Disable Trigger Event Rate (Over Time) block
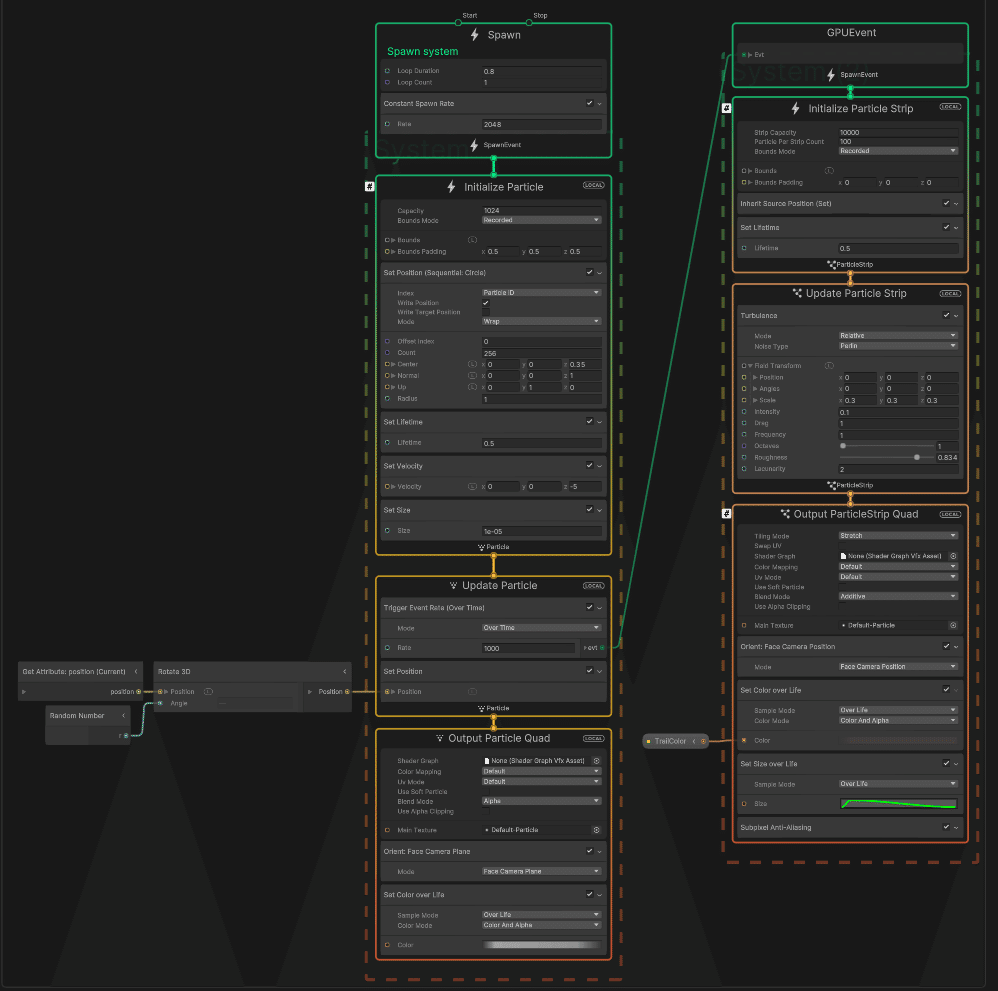Image resolution: width=998 pixels, height=991 pixels. pyautogui.click(x=589, y=607)
